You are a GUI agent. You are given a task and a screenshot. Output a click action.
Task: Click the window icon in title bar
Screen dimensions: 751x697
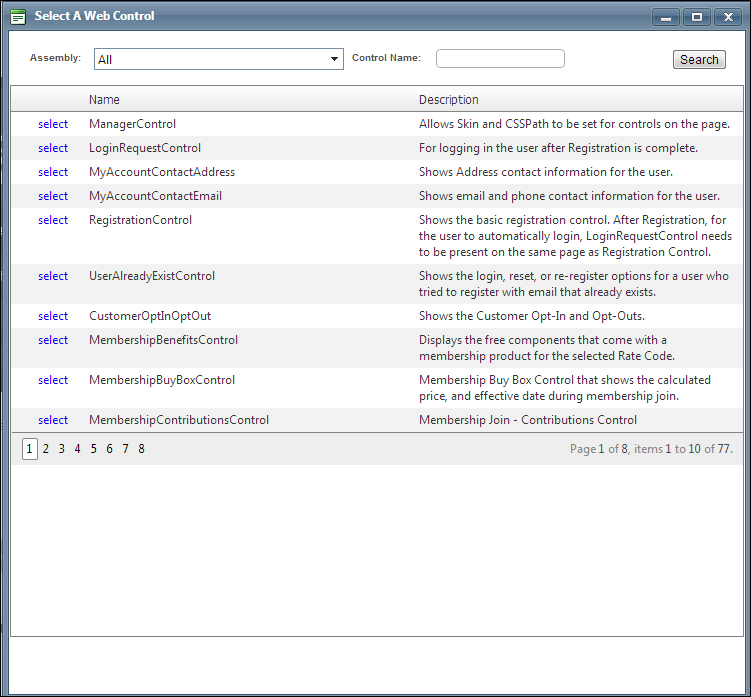click(18, 16)
